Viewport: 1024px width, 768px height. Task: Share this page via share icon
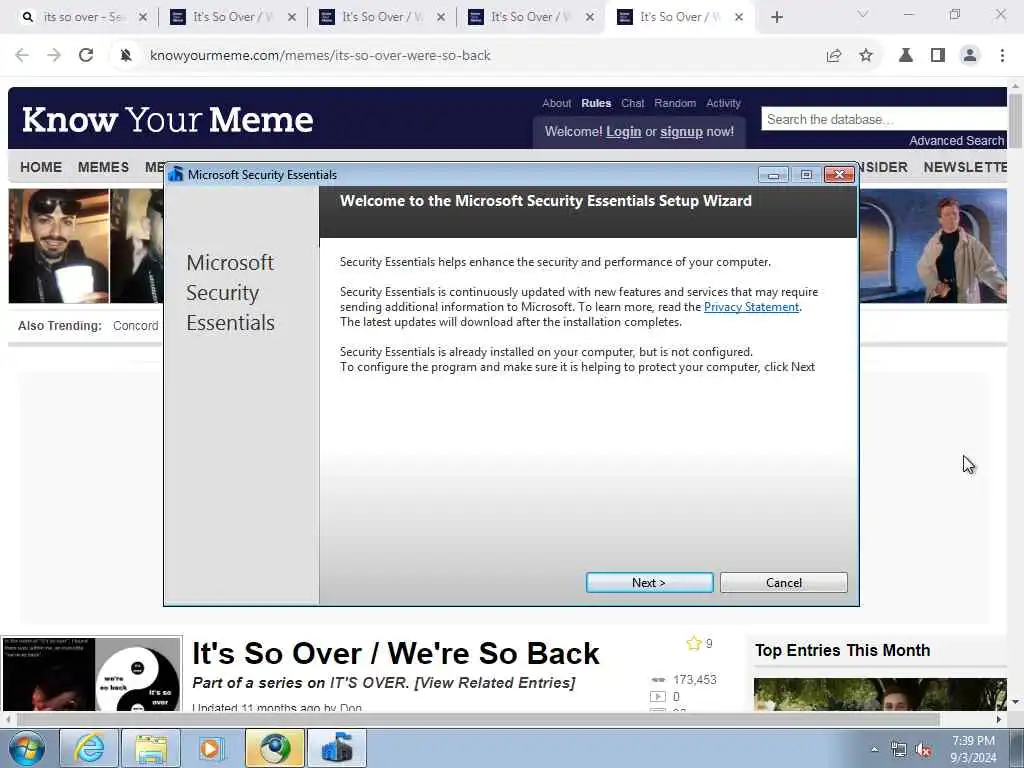click(834, 56)
